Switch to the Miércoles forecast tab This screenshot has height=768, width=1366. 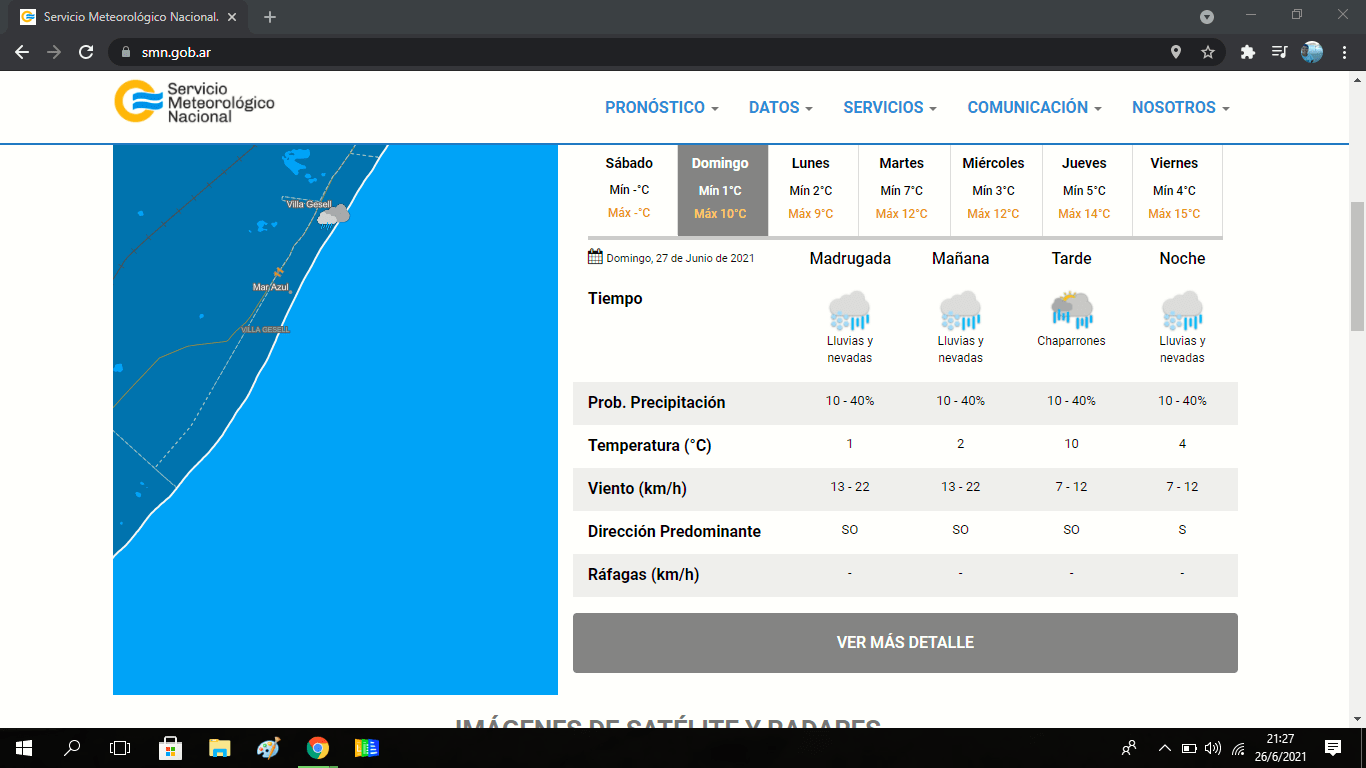[x=993, y=188]
